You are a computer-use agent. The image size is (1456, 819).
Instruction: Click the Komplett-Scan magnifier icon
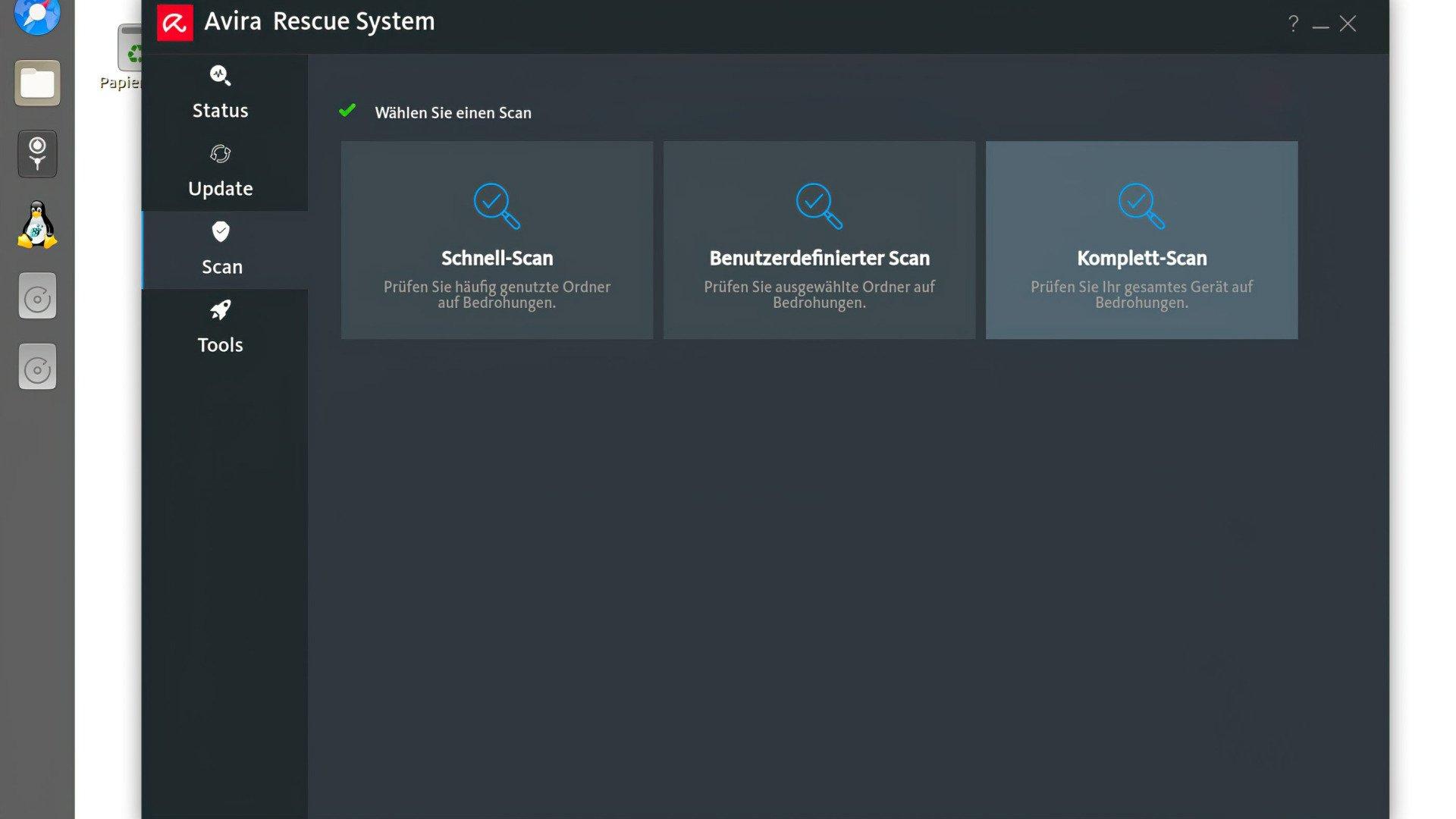1141,206
